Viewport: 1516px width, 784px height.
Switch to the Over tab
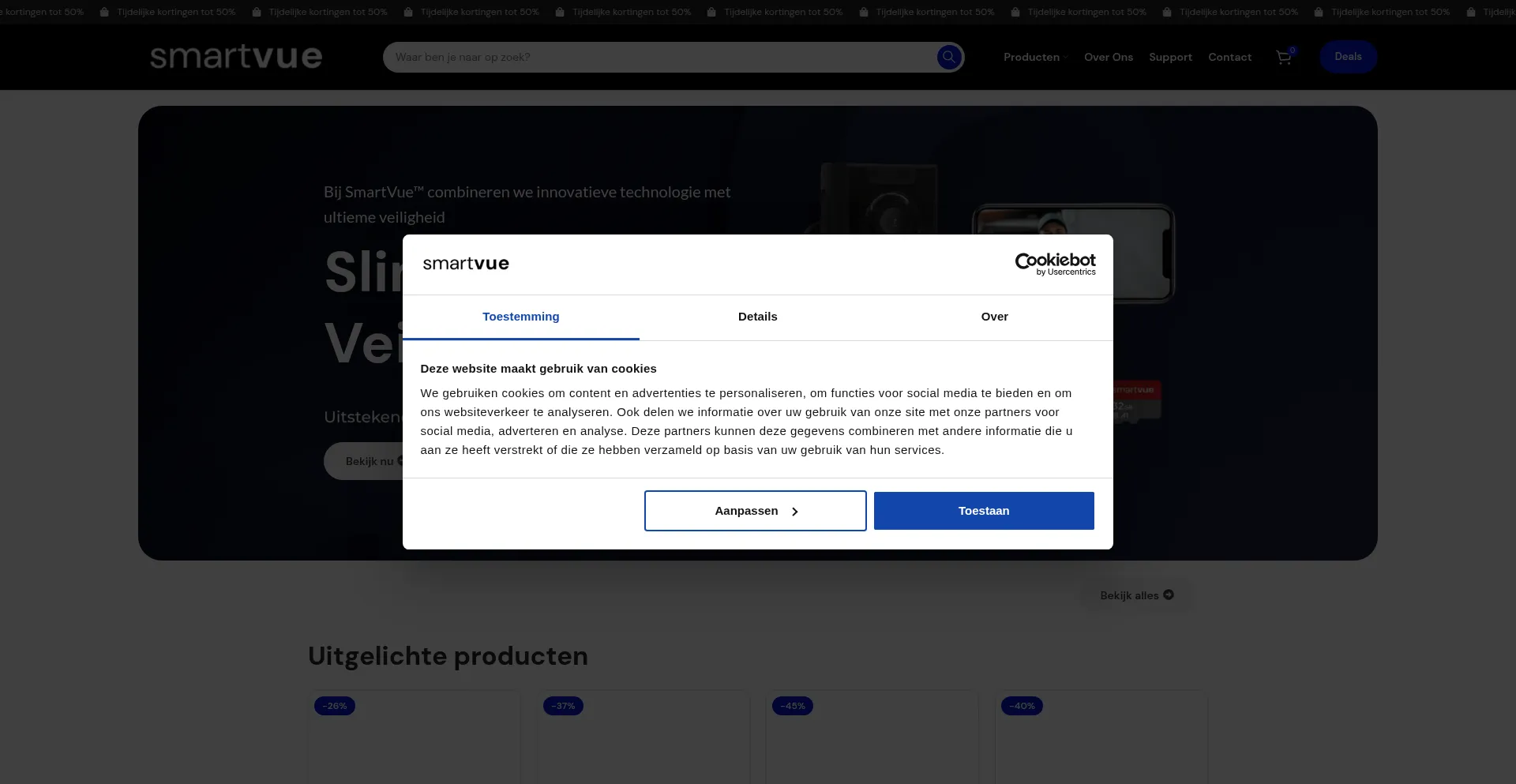995,317
